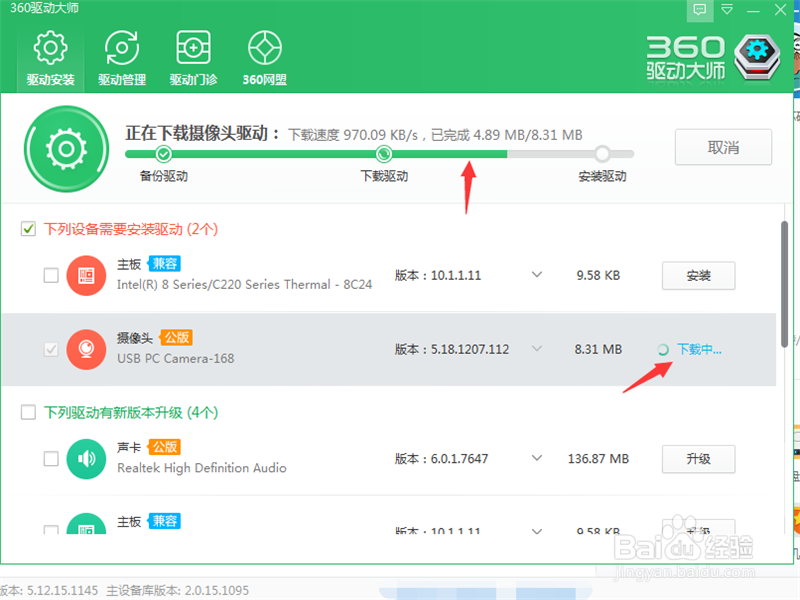Click the 主设备库版本: 2.0.15.1095 status text
Image resolution: width=800 pixels, height=600 pixels.
178,590
